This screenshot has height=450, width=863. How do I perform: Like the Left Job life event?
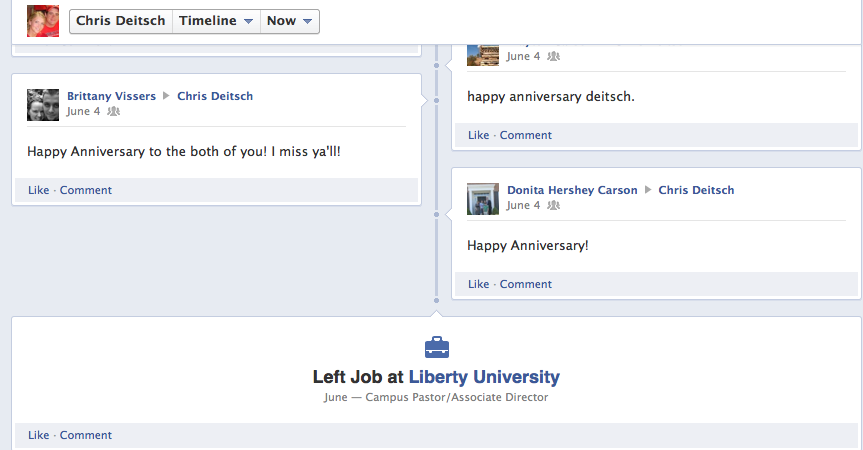coord(38,435)
